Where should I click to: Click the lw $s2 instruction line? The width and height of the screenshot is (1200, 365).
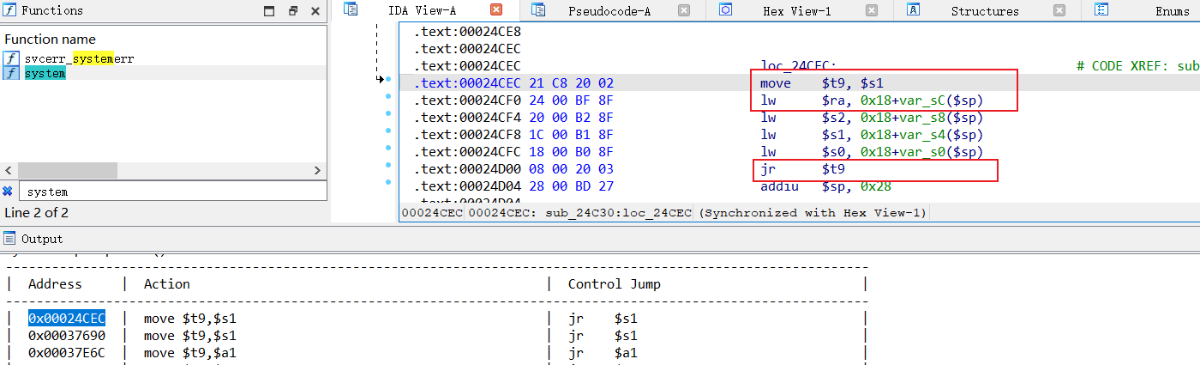pyautogui.click(x=872, y=117)
